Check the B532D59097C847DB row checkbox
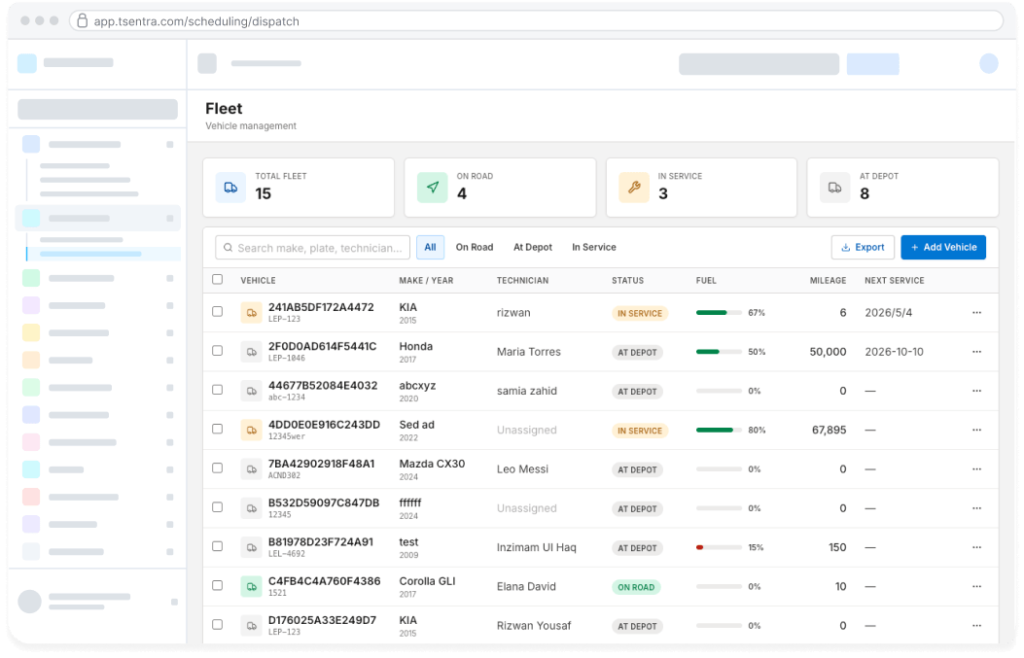The width and height of the screenshot is (1024, 658). 217,508
